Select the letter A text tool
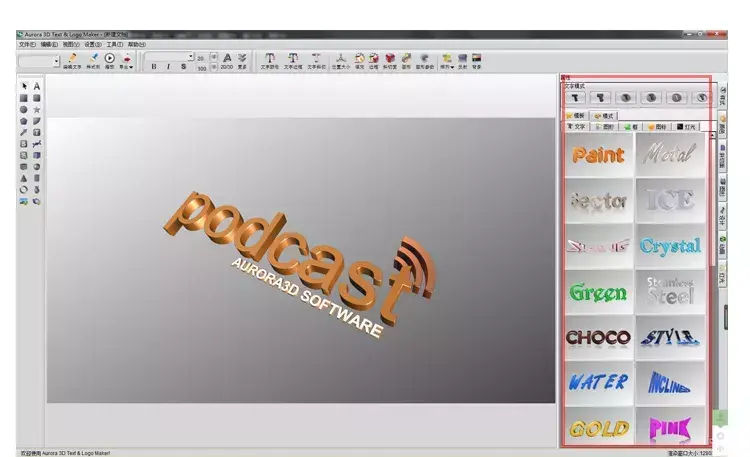Image resolution: width=750 pixels, height=457 pixels. click(x=37, y=86)
